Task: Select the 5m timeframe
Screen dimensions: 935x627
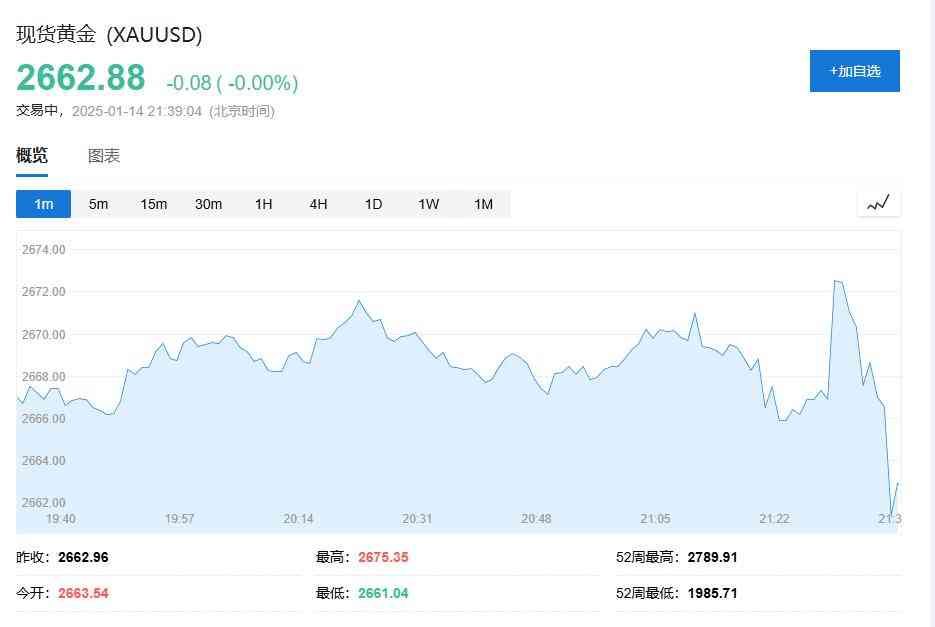Action: 98,204
